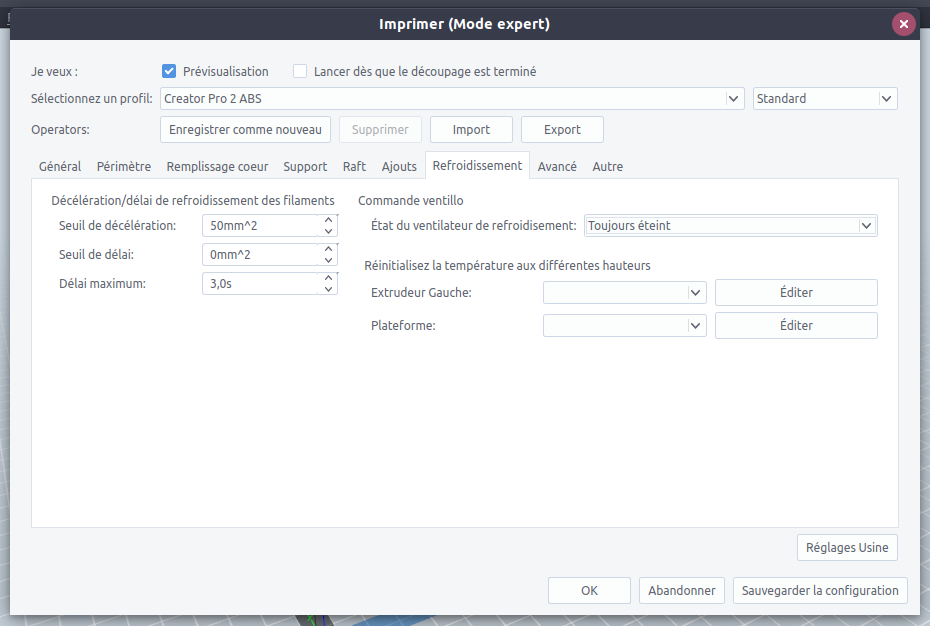This screenshot has width=930, height=626.
Task: Expand the Extrudeur Gauche dropdown
Action: [x=696, y=293]
